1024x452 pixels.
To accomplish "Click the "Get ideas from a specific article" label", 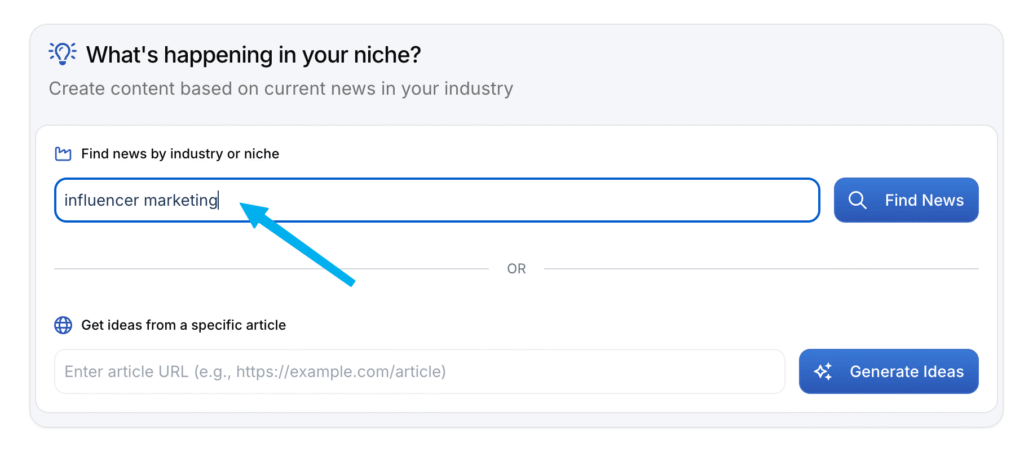I will click(x=183, y=325).
